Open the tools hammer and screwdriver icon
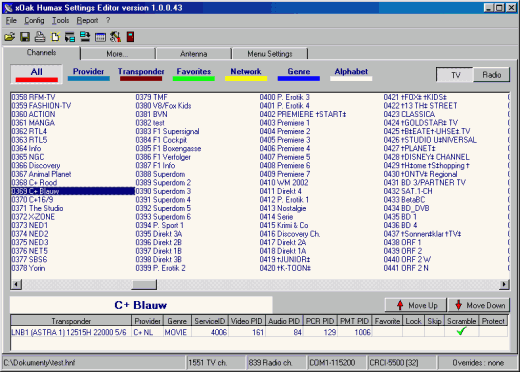The width and height of the screenshot is (520, 372). (115, 37)
